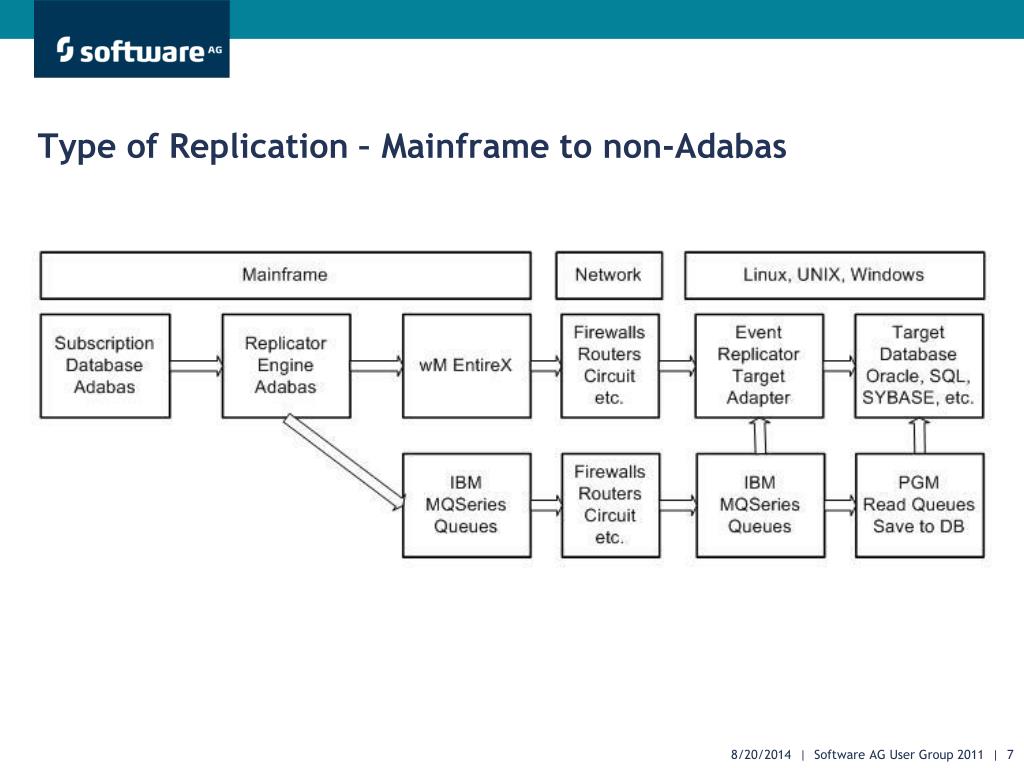The image size is (1024, 768).
Task: Select the 'Linux, UNIX, Windows' header box
Action: 834,275
